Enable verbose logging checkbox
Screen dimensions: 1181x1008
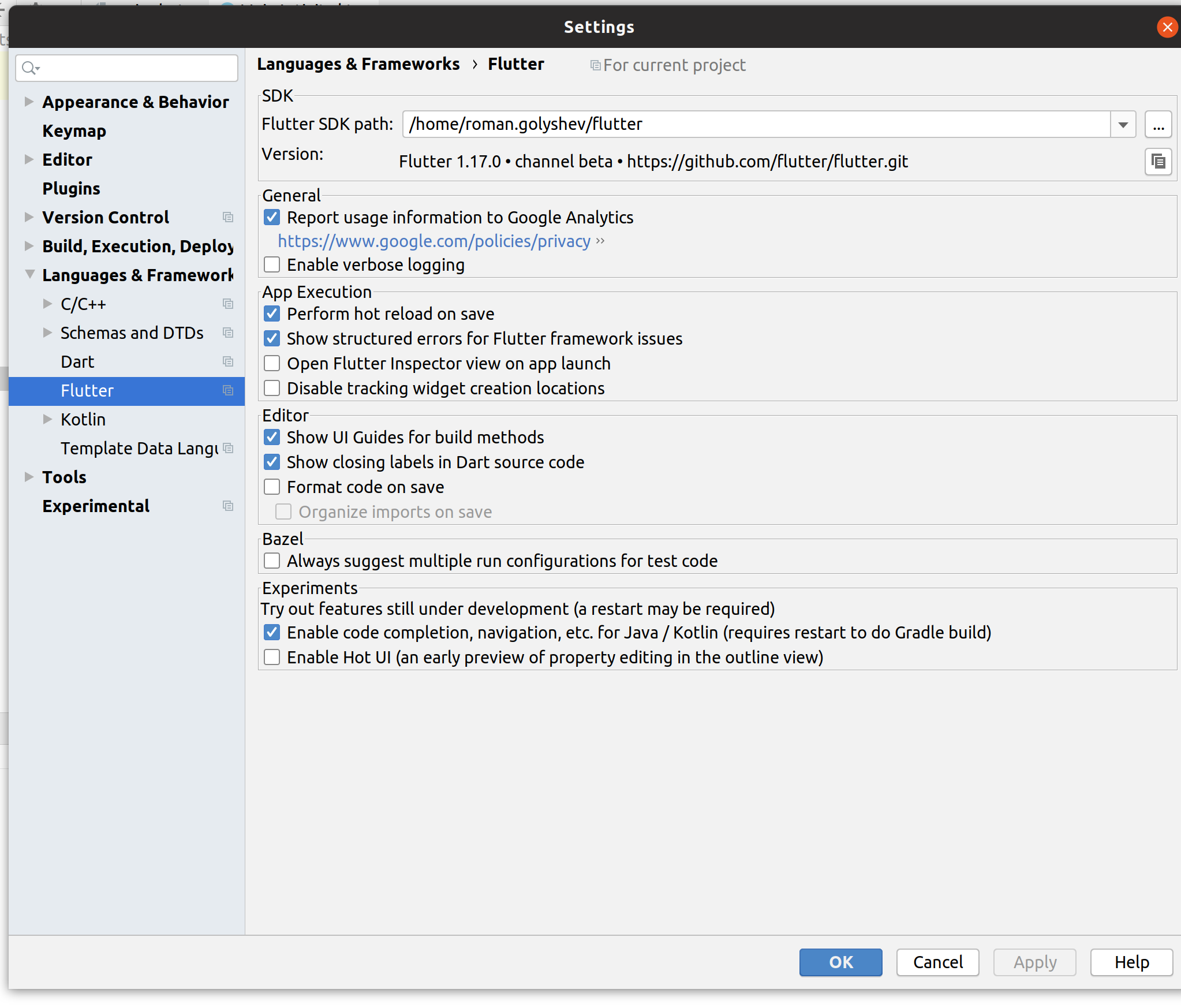(272, 265)
